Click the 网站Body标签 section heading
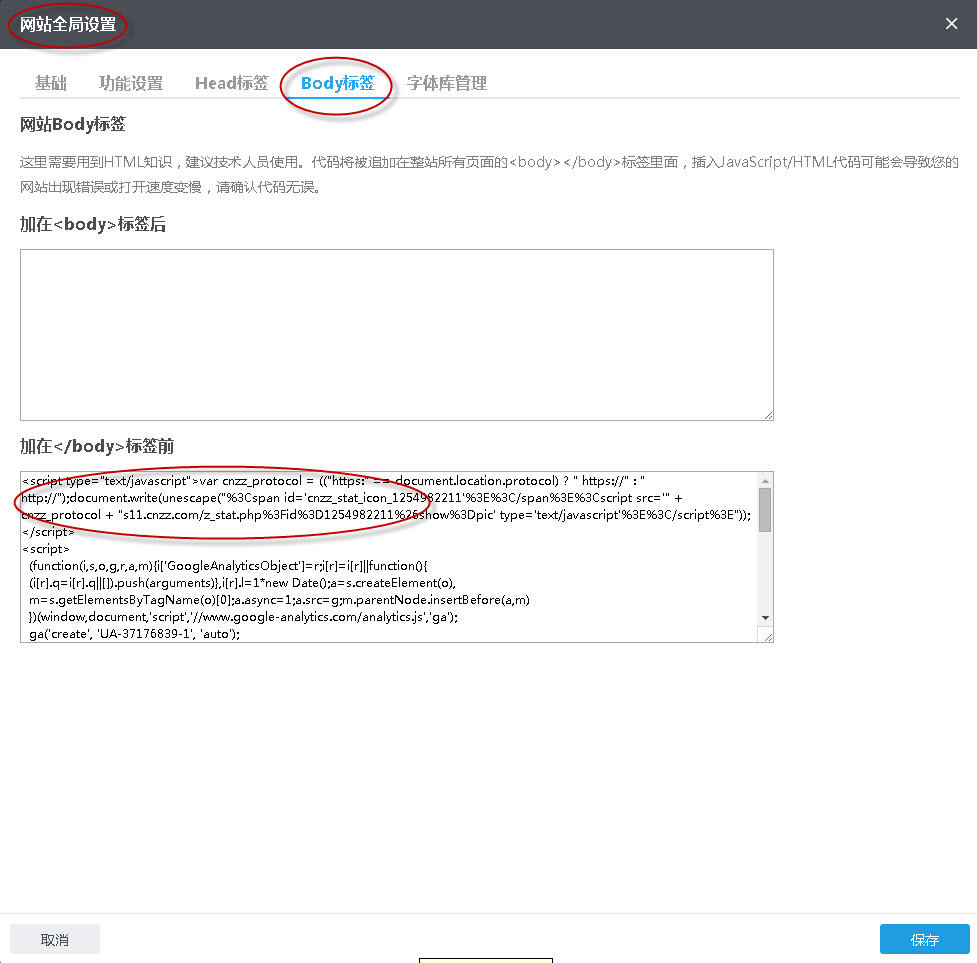 (x=71, y=123)
